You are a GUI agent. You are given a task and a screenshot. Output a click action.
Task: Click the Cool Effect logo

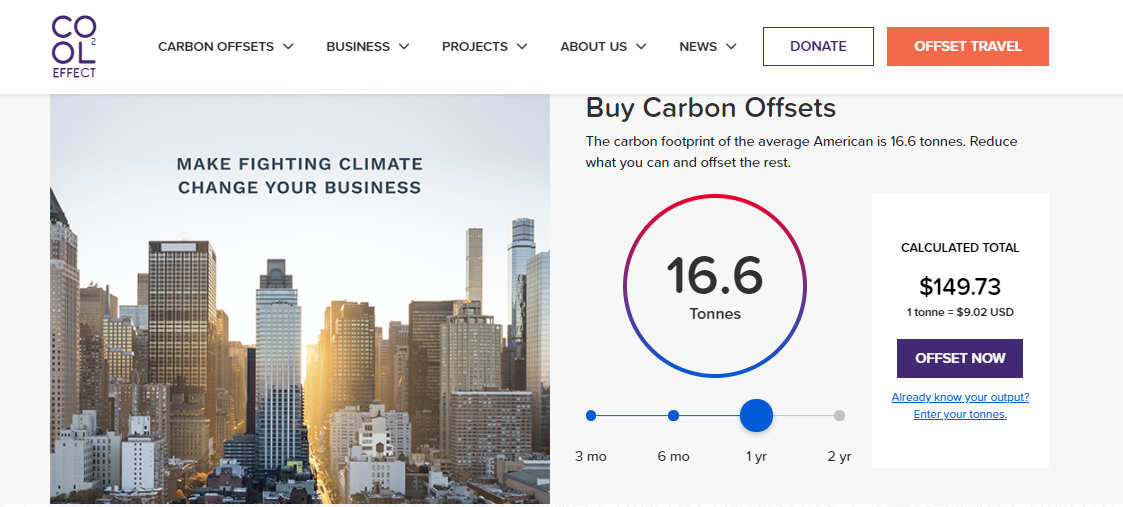[x=74, y=47]
